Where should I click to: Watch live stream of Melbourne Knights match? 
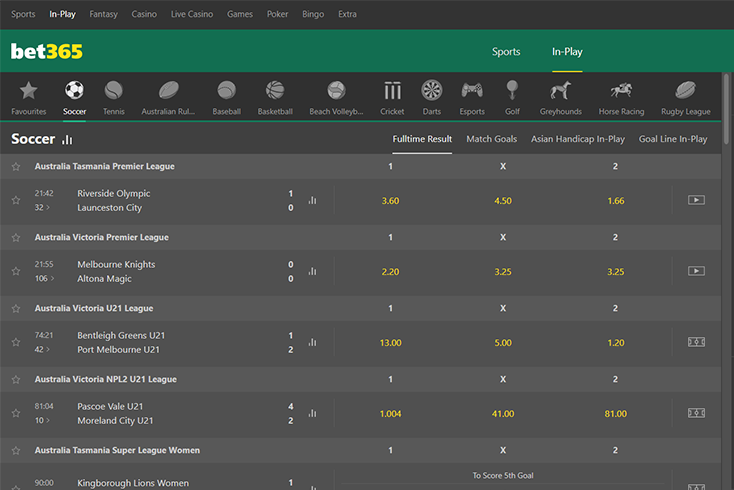pos(696,271)
